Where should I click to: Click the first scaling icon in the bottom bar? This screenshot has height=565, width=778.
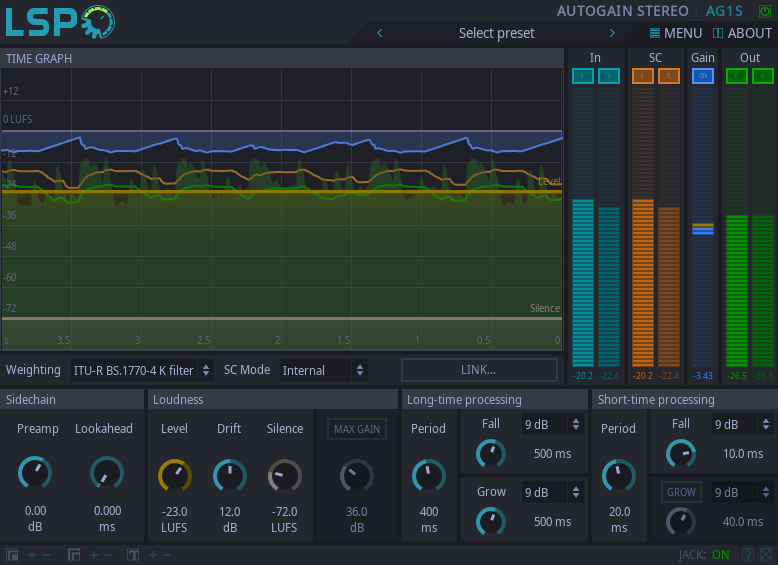12,555
